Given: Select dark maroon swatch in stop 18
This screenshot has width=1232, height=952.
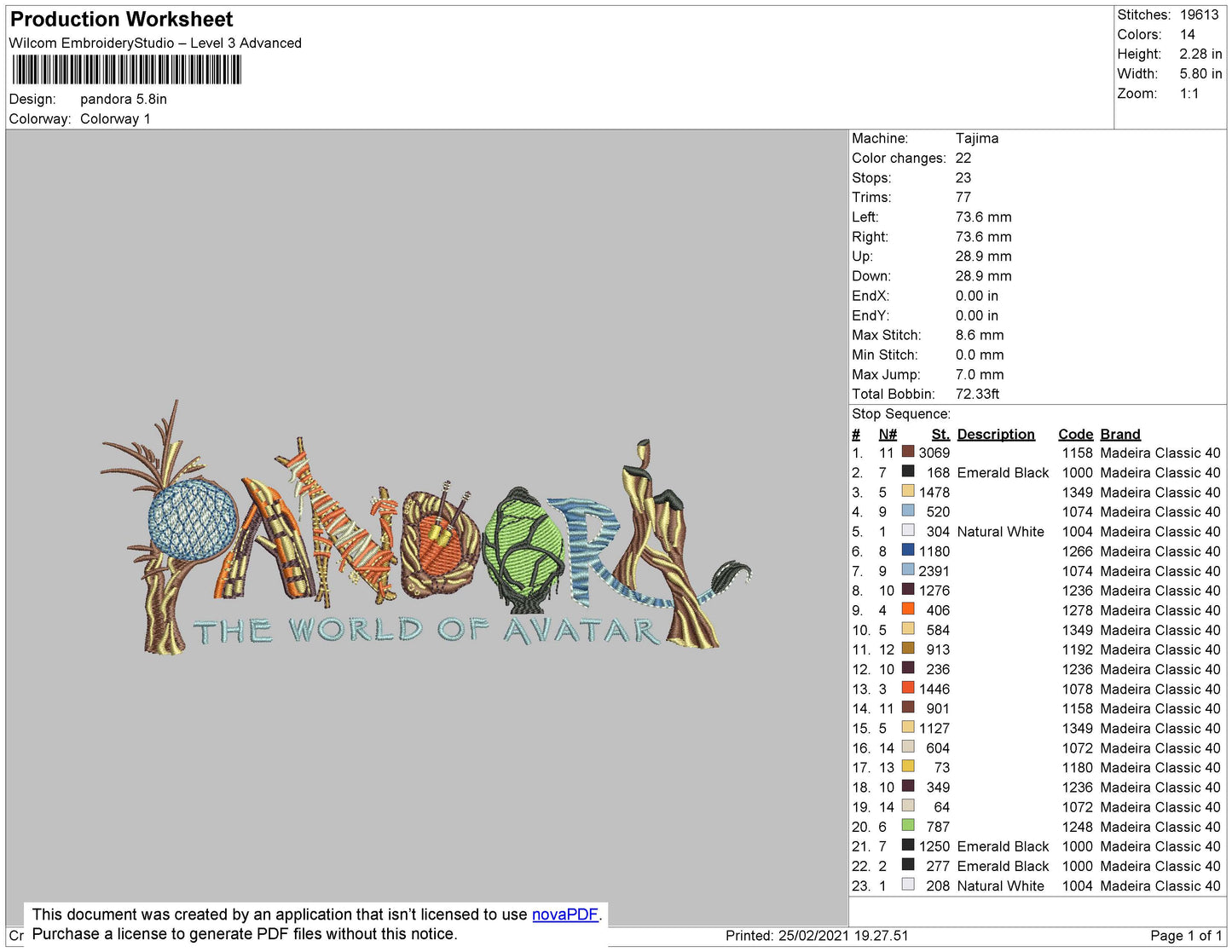Looking at the screenshot, I should 908,786.
